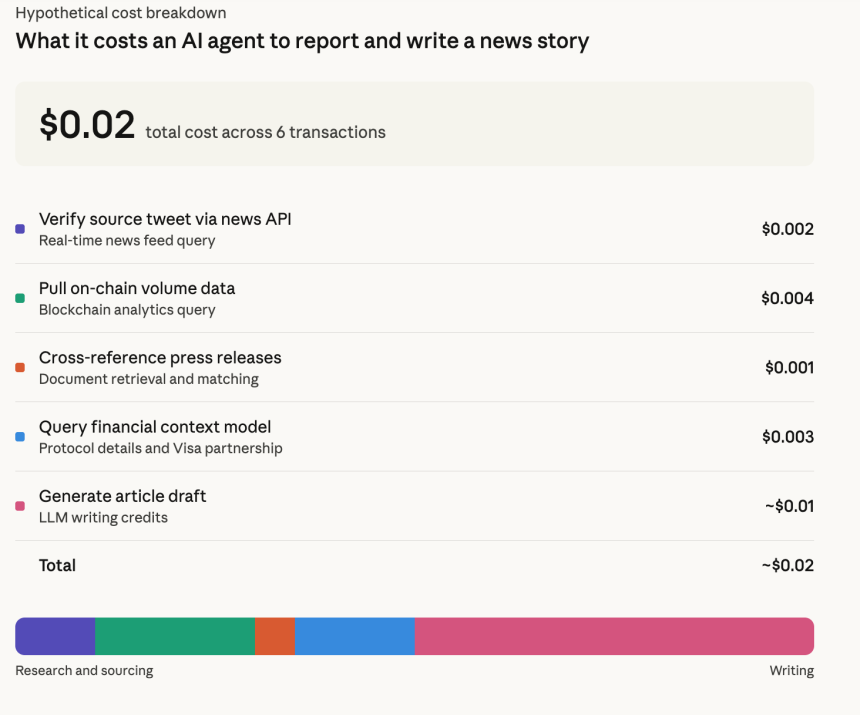Select the purple segment of the cost bar
The image size is (860, 715).
55,636
